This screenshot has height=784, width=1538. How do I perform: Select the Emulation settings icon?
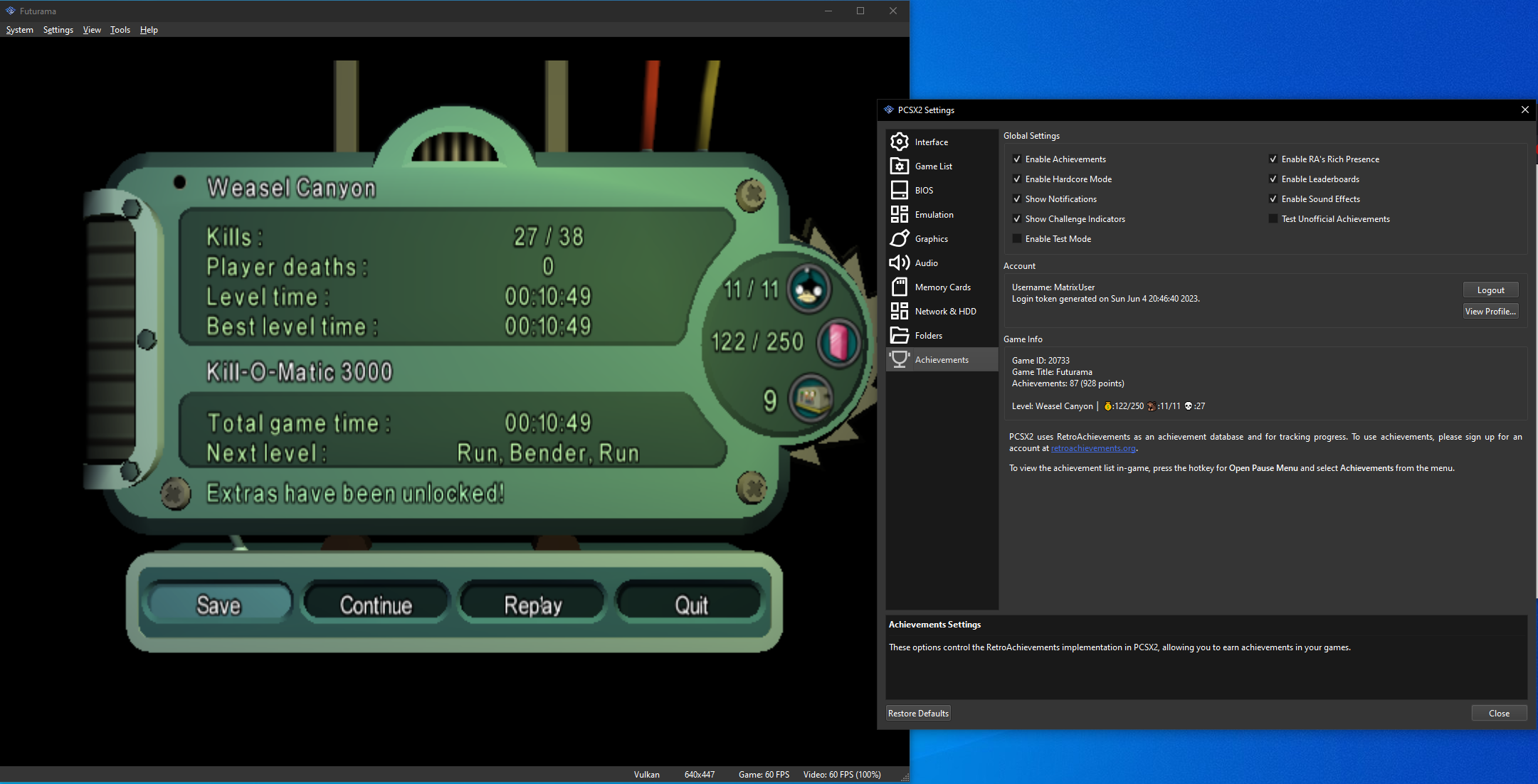pos(900,215)
